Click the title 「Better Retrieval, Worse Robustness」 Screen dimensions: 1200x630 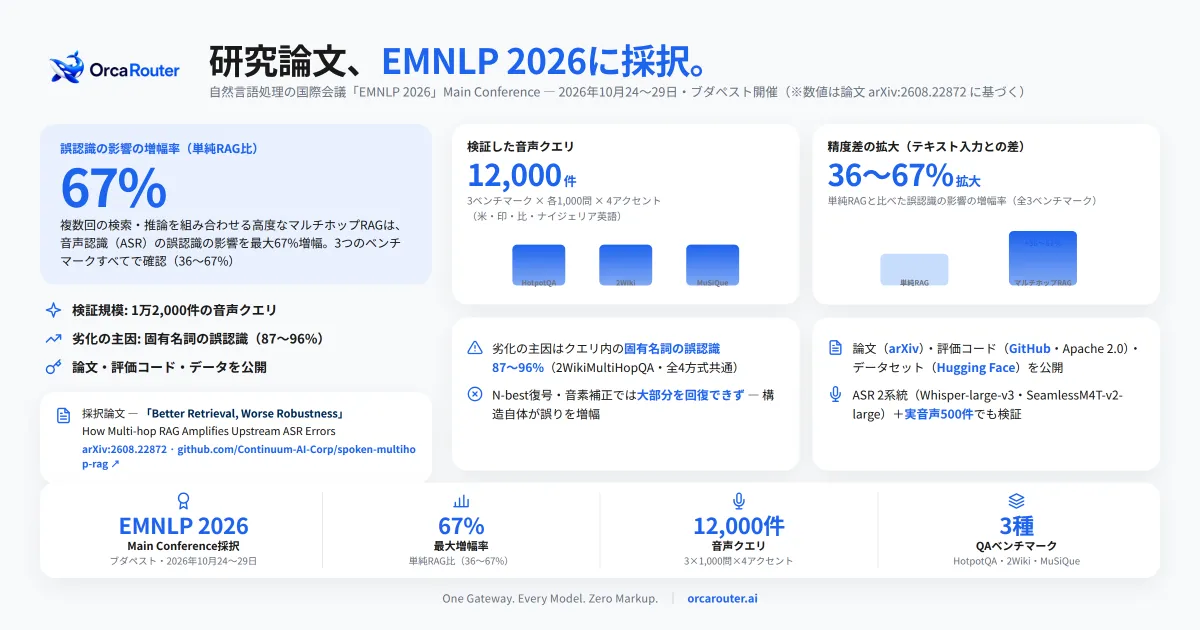point(243,414)
